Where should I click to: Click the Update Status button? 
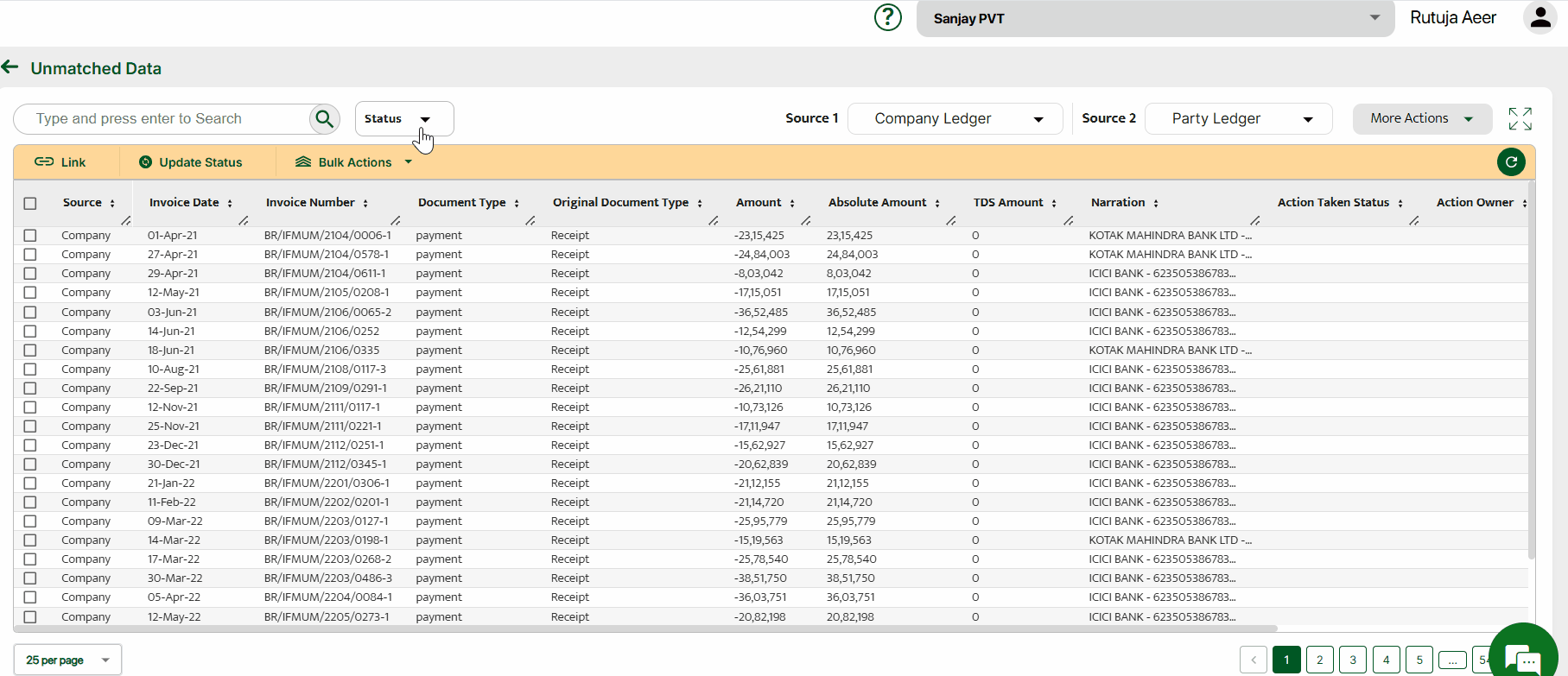(191, 162)
